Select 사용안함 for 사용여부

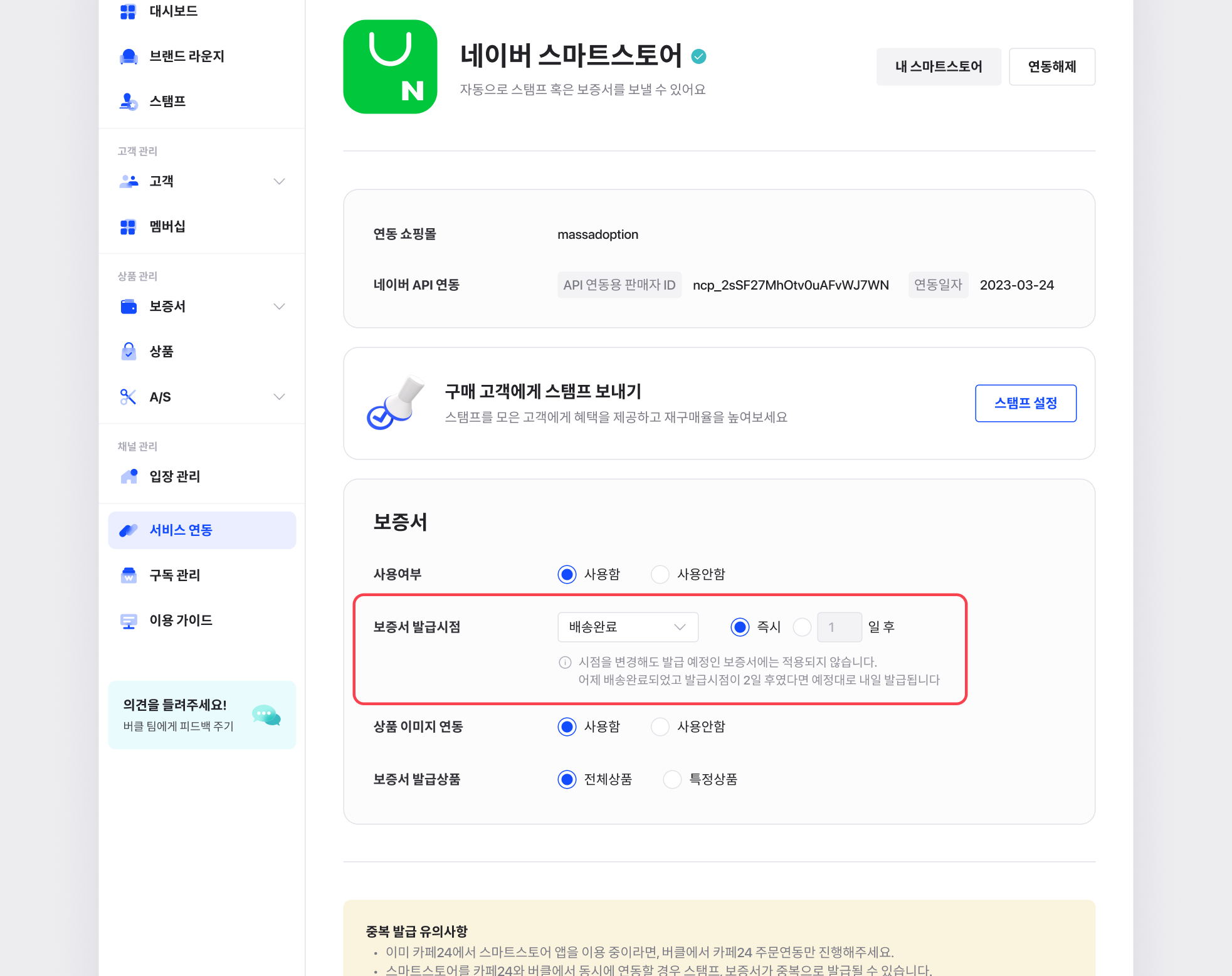click(x=660, y=574)
